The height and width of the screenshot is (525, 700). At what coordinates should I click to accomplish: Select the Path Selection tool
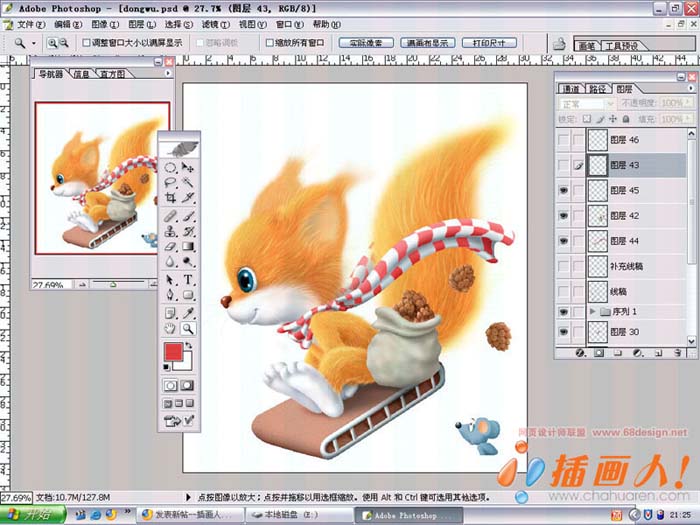(170, 280)
